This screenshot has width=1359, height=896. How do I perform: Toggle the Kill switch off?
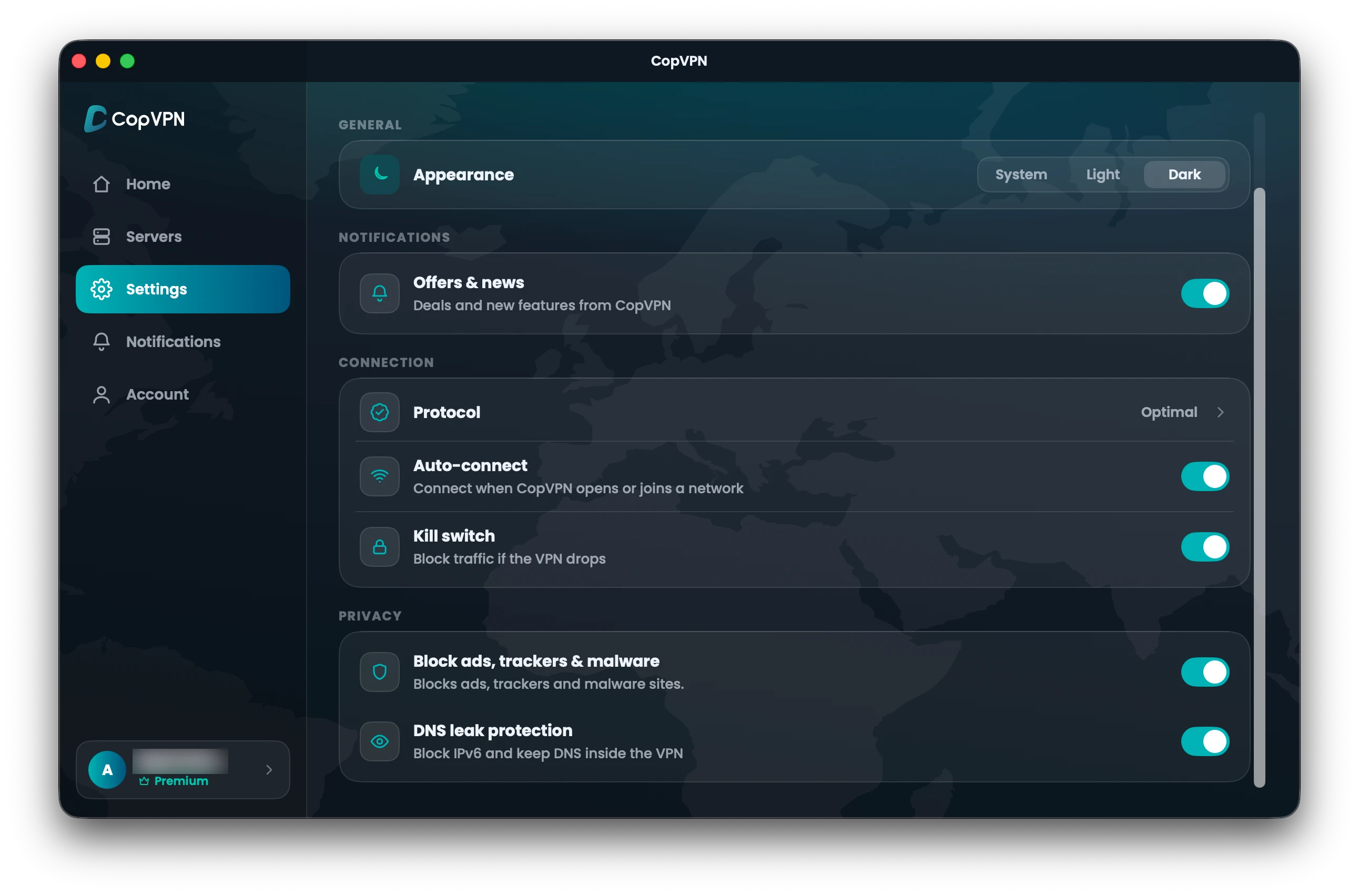coord(1205,547)
